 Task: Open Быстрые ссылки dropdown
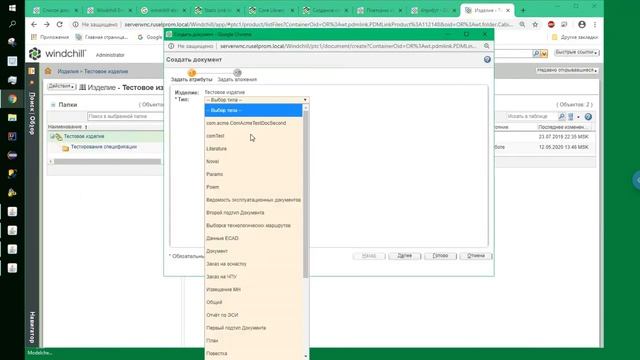[x=576, y=52]
